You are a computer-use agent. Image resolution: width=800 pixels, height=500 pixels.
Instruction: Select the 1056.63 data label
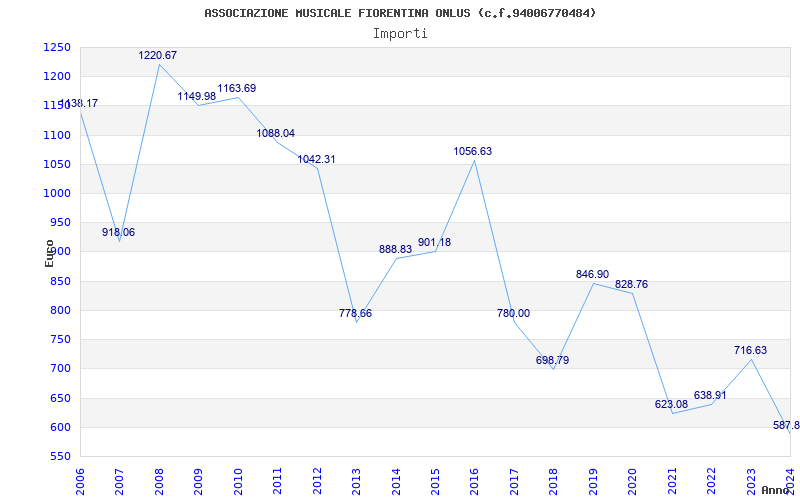(x=473, y=152)
